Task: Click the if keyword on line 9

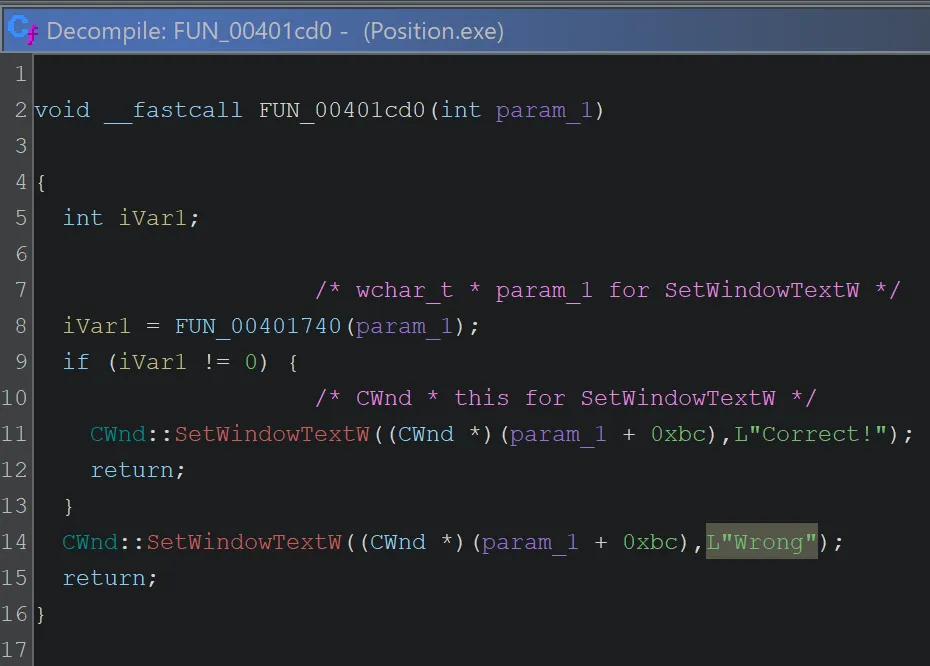Action: pos(77,361)
